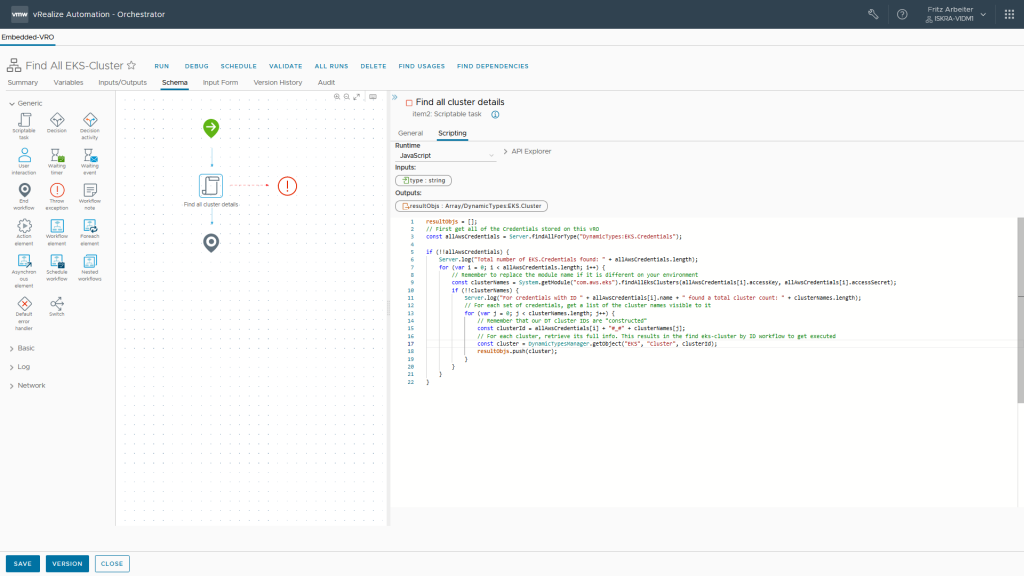Viewport: 1024px width, 576px height.
Task: Click VALIDATE in the workflow toolbar
Action: pos(285,66)
